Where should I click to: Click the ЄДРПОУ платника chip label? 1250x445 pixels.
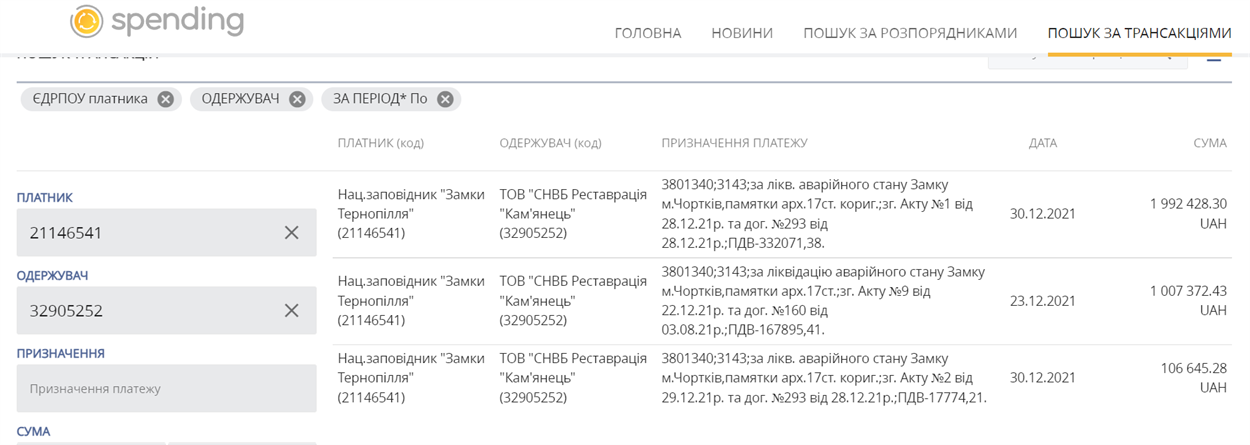[90, 99]
